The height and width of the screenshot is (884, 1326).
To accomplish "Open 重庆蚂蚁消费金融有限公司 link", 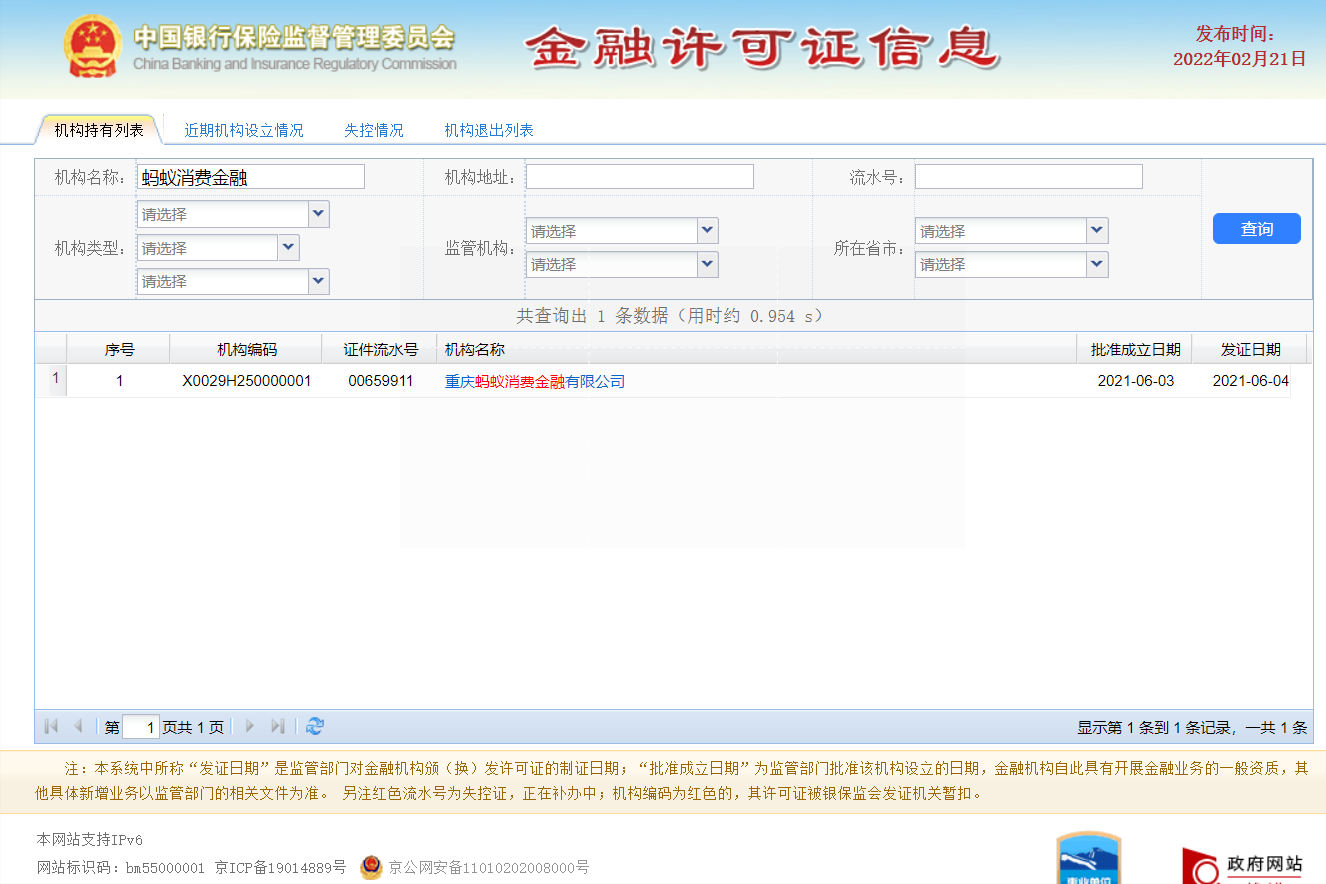I will [x=535, y=381].
